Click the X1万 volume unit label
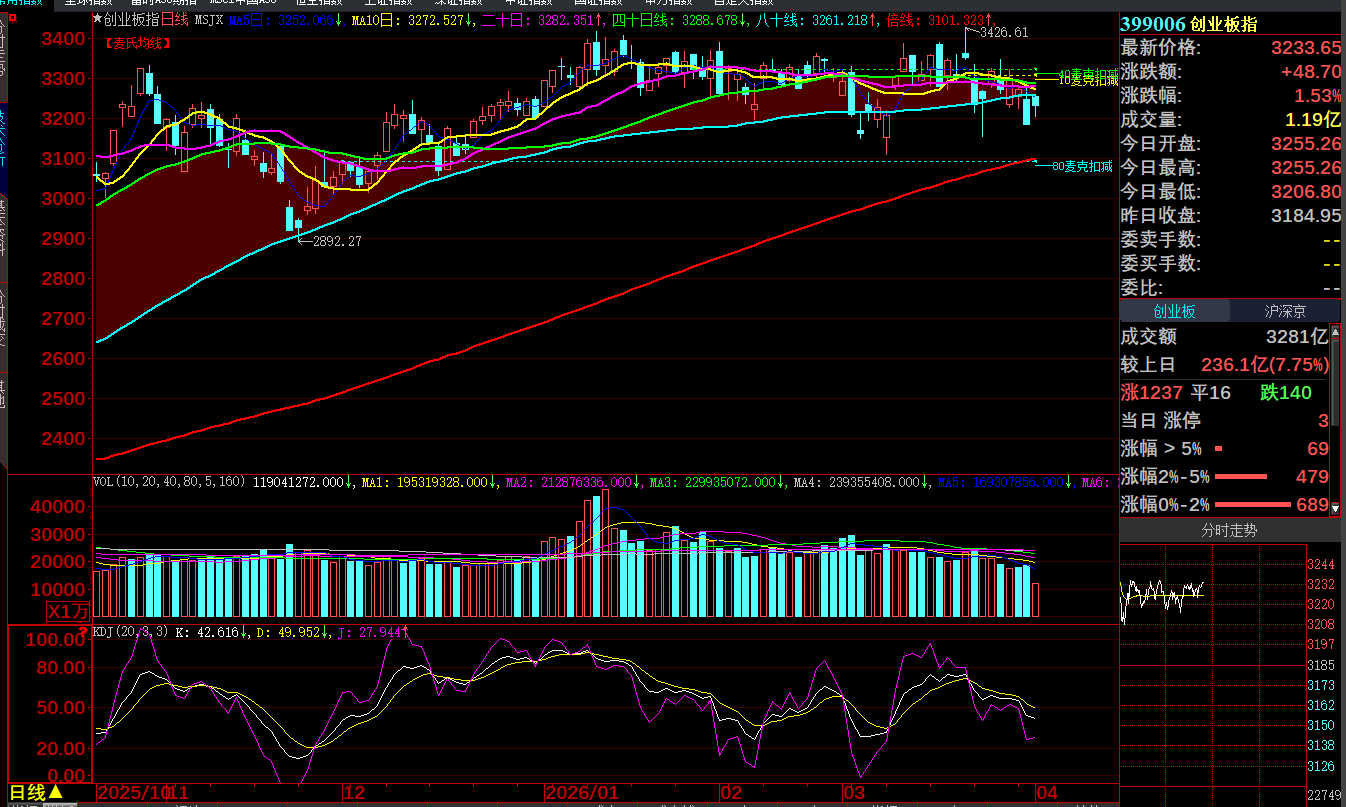Screen dimensions: 1346x807 coord(68,611)
